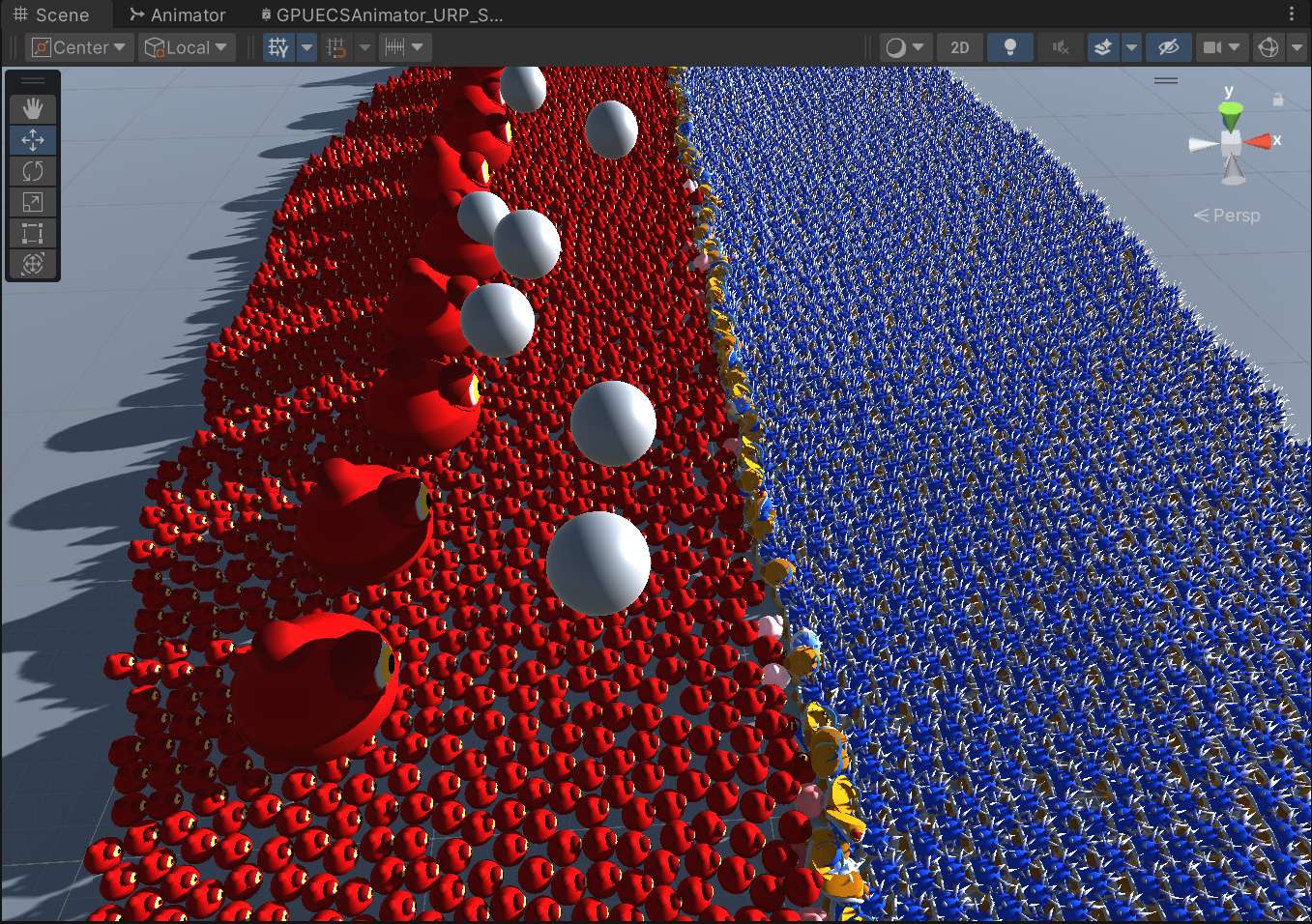Viewport: 1312px width, 924px height.
Task: Click the orientation overlay drag handle
Action: tap(1166, 80)
